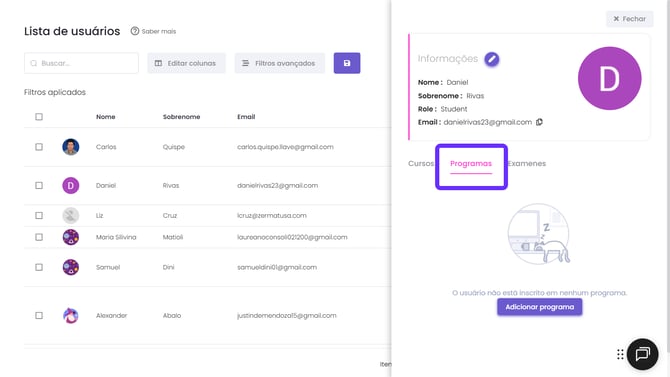The width and height of the screenshot is (670, 377).
Task: Click the Role value Student
Action: [454, 109]
